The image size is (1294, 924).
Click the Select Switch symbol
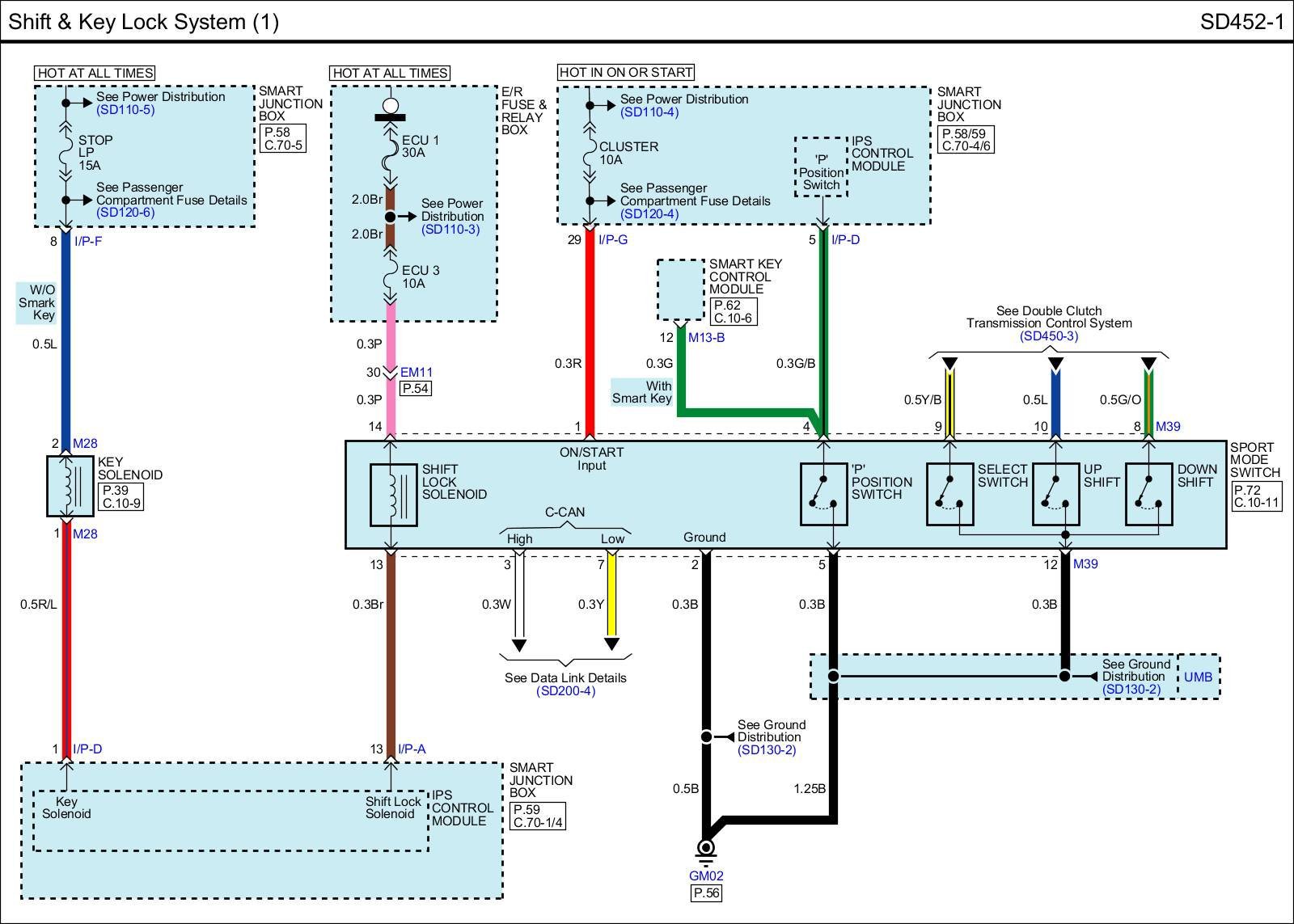click(949, 494)
